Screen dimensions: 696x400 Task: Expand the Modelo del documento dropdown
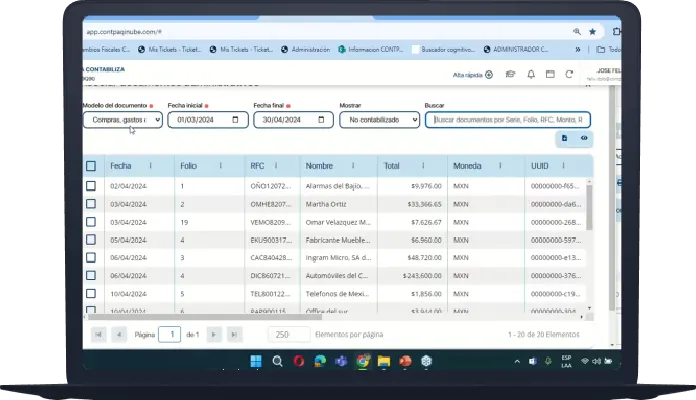click(x=122, y=120)
